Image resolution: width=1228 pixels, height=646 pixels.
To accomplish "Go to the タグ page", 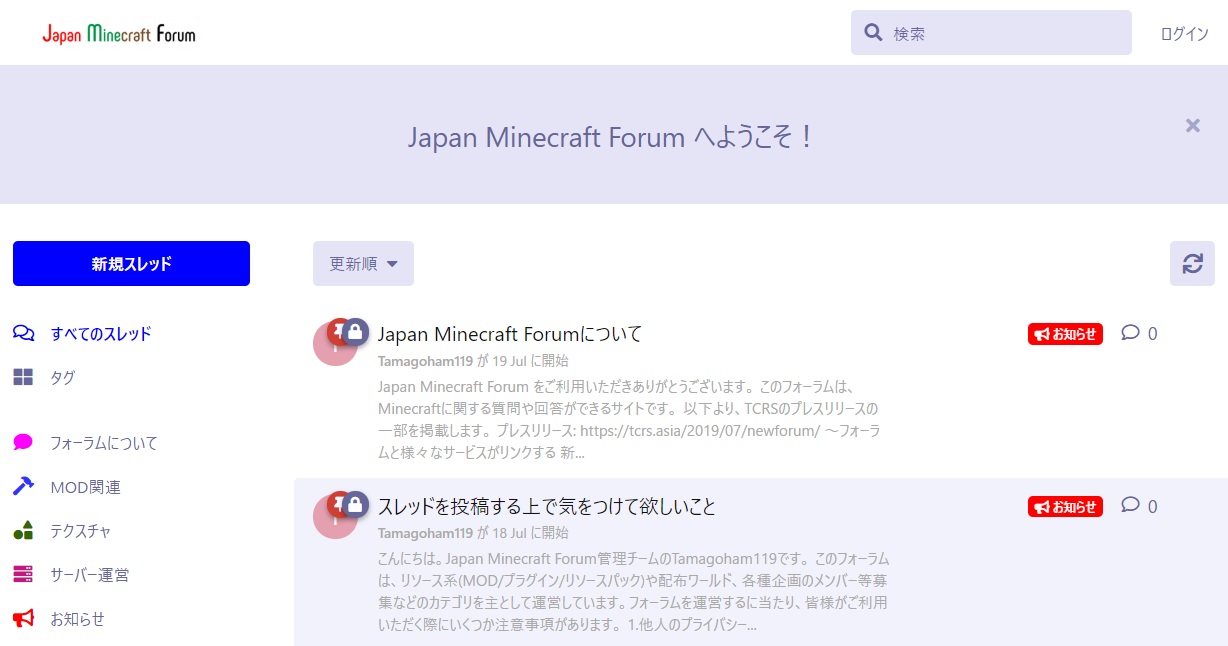I will [x=63, y=378].
